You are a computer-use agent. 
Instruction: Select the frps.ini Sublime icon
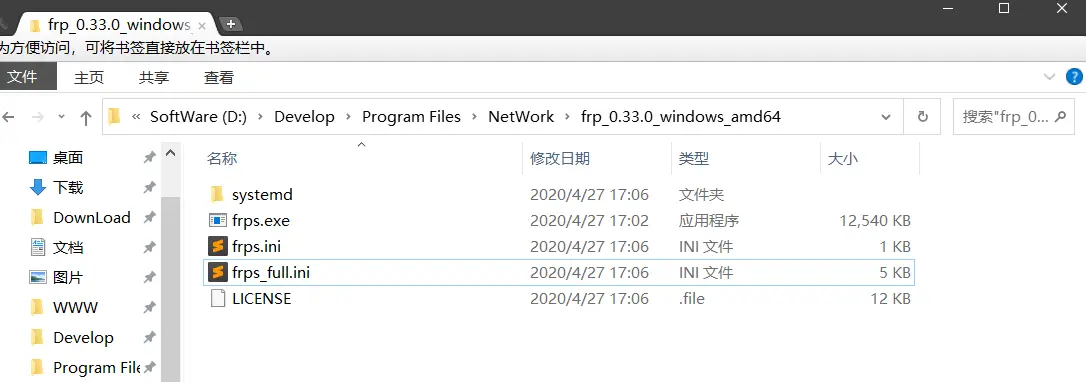217,246
